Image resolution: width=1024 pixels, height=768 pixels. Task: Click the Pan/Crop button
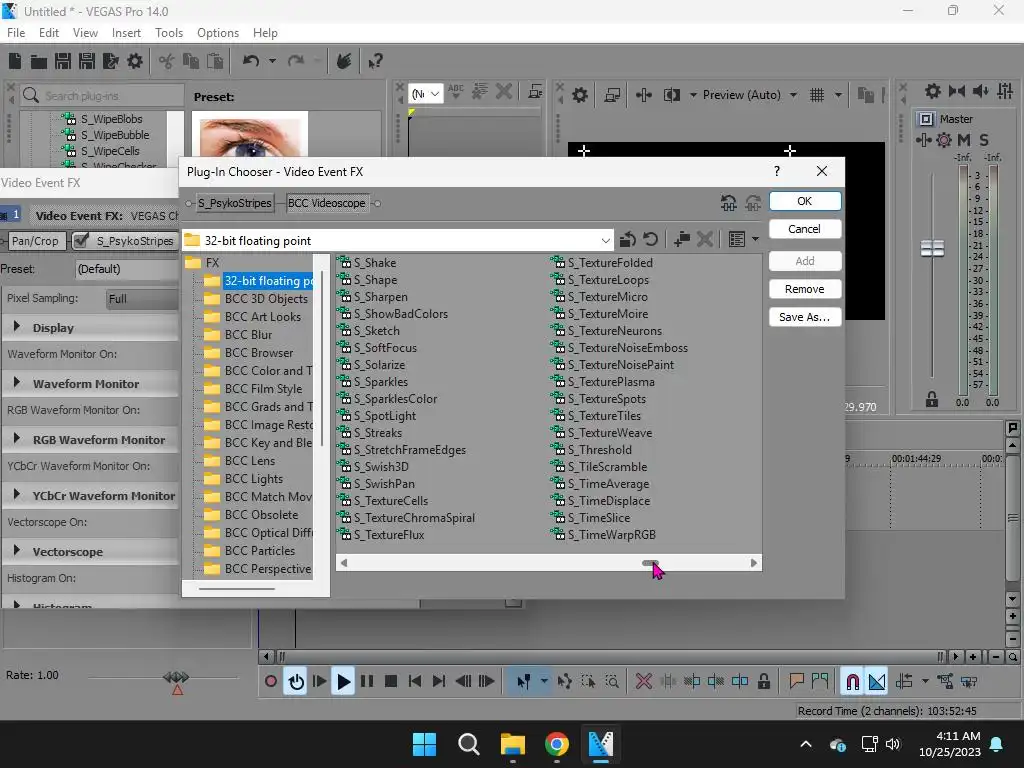[x=35, y=240]
